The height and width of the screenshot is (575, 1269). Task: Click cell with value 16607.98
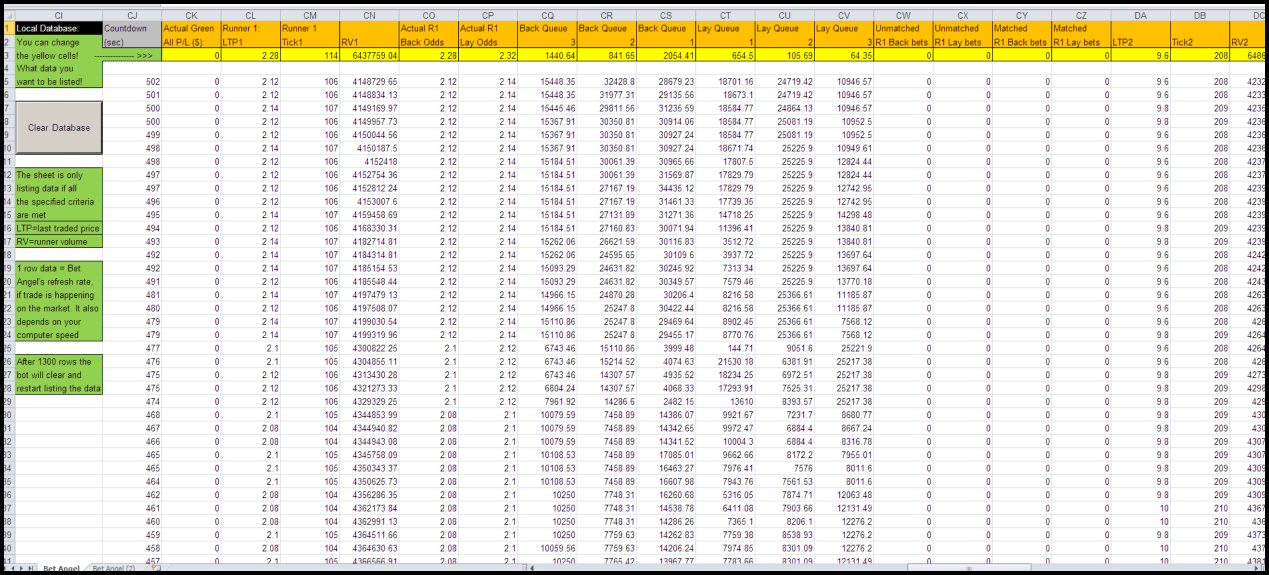click(x=665, y=481)
